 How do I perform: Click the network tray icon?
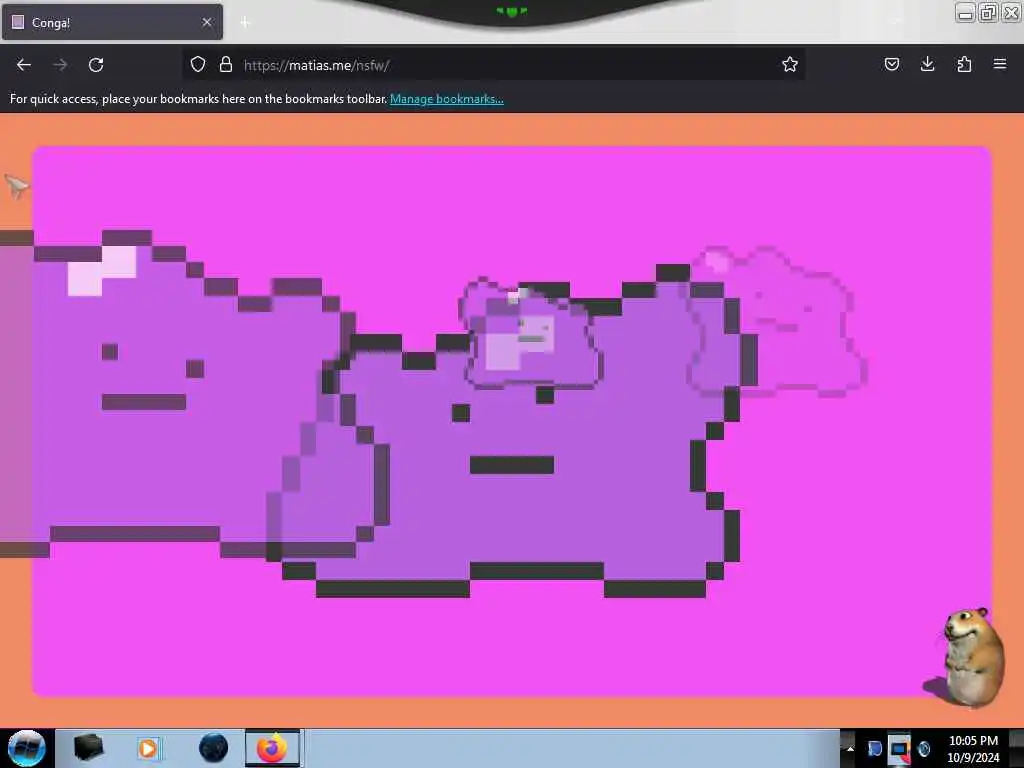point(899,748)
